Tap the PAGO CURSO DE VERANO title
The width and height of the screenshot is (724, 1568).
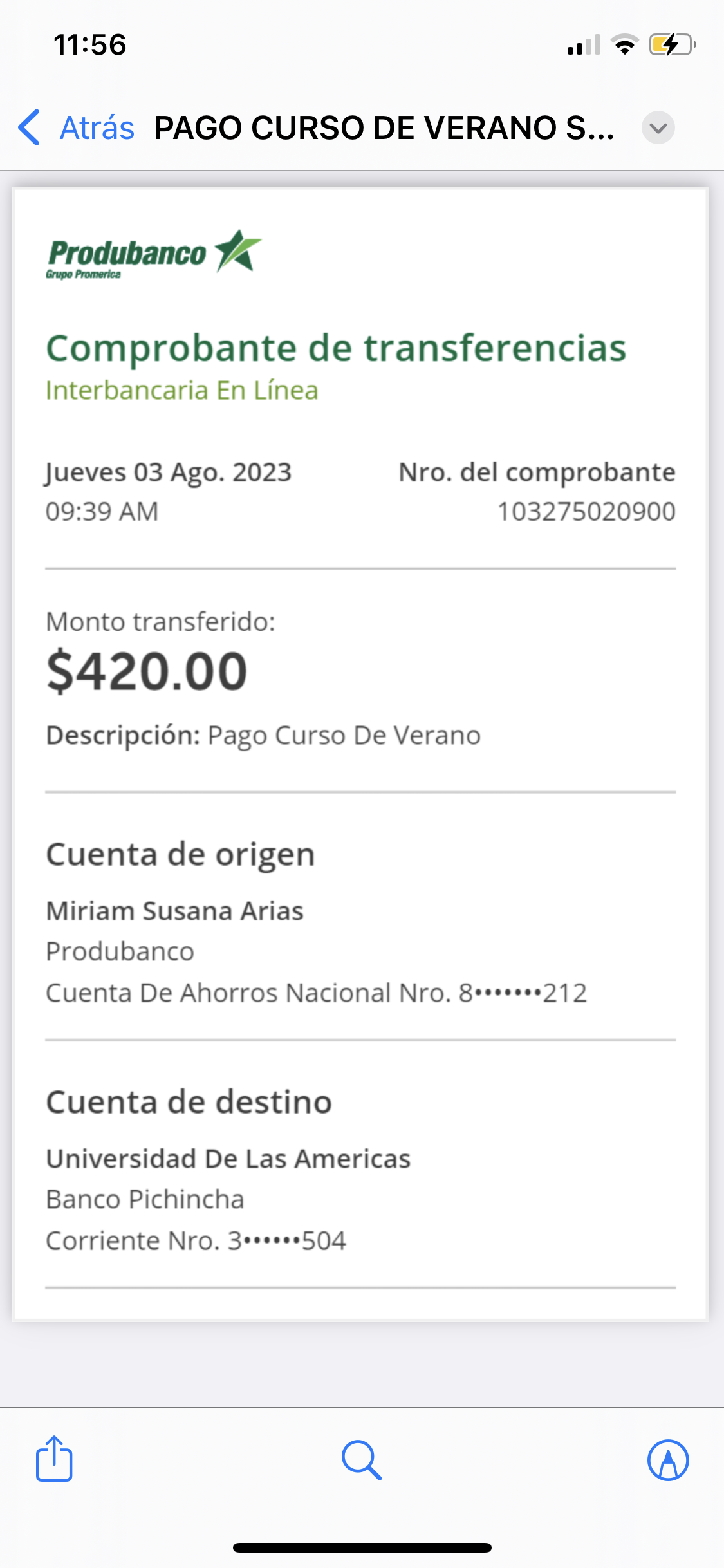384,127
